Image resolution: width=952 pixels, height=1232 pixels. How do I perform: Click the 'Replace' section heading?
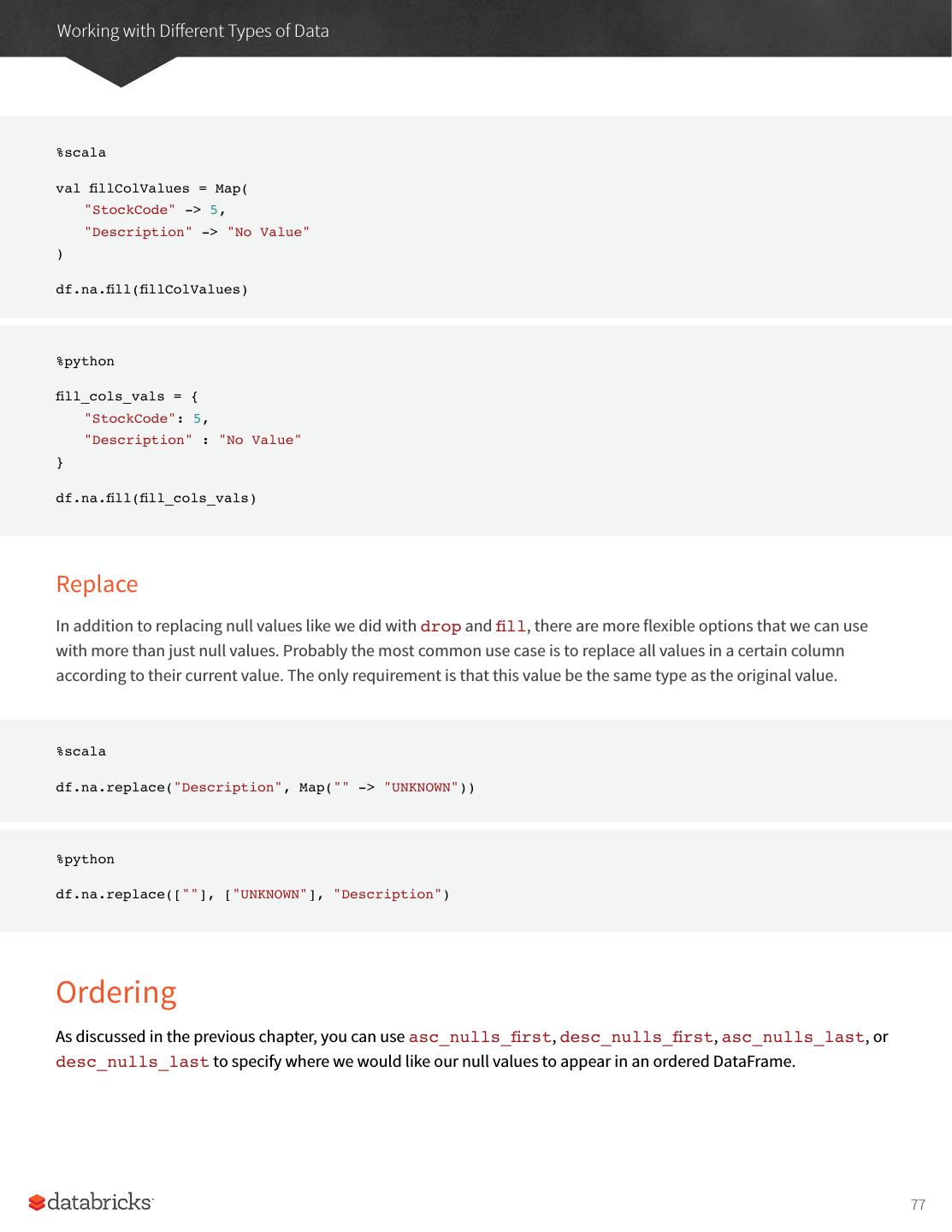click(97, 583)
